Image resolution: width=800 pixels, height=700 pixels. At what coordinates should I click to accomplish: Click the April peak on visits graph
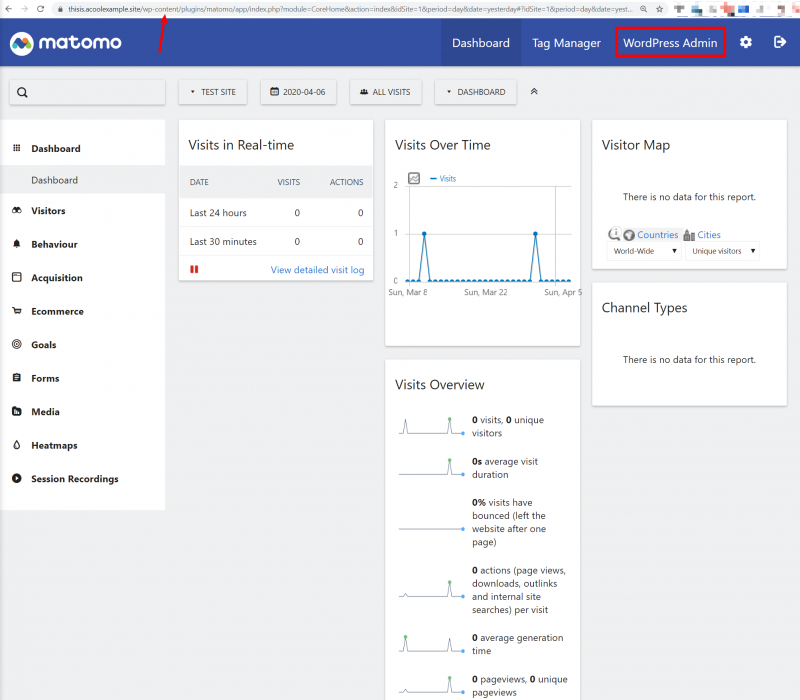tap(535, 234)
